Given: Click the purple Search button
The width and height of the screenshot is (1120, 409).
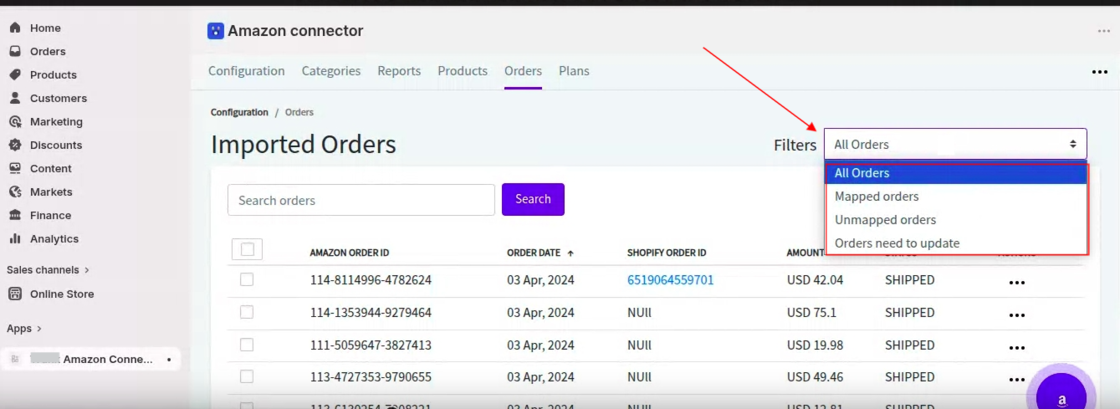Looking at the screenshot, I should coord(533,199).
